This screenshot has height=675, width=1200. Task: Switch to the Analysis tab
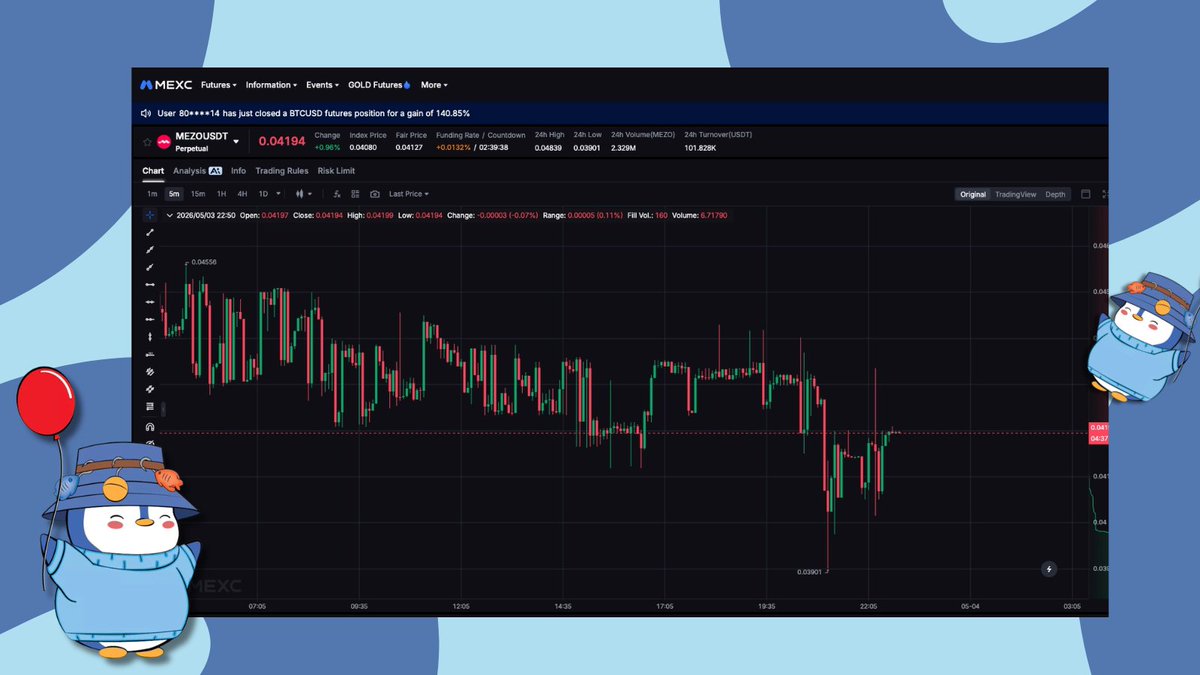click(189, 171)
